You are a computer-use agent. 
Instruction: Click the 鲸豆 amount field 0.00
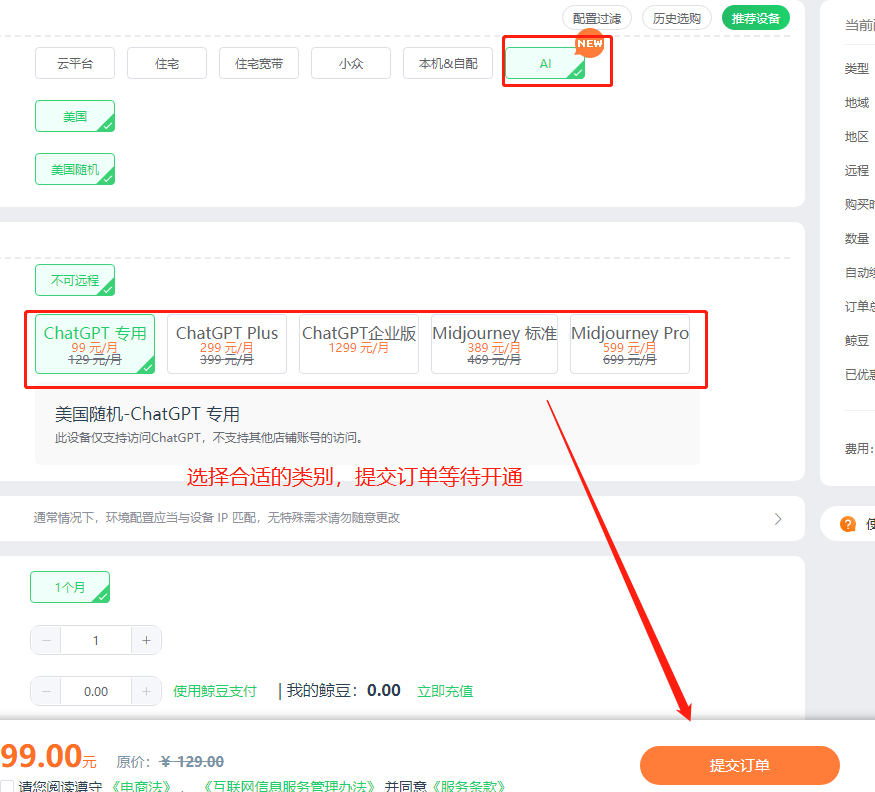(x=96, y=692)
